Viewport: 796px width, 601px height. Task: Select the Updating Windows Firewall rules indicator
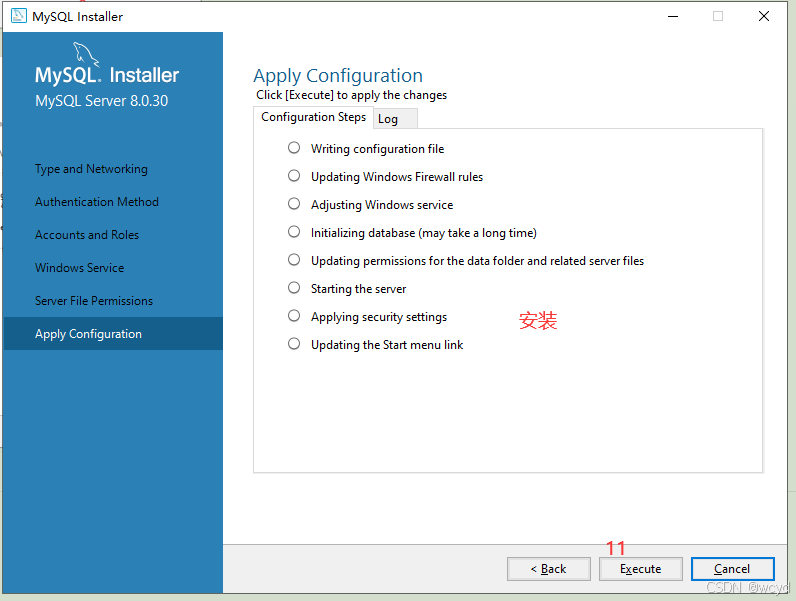pyautogui.click(x=294, y=176)
